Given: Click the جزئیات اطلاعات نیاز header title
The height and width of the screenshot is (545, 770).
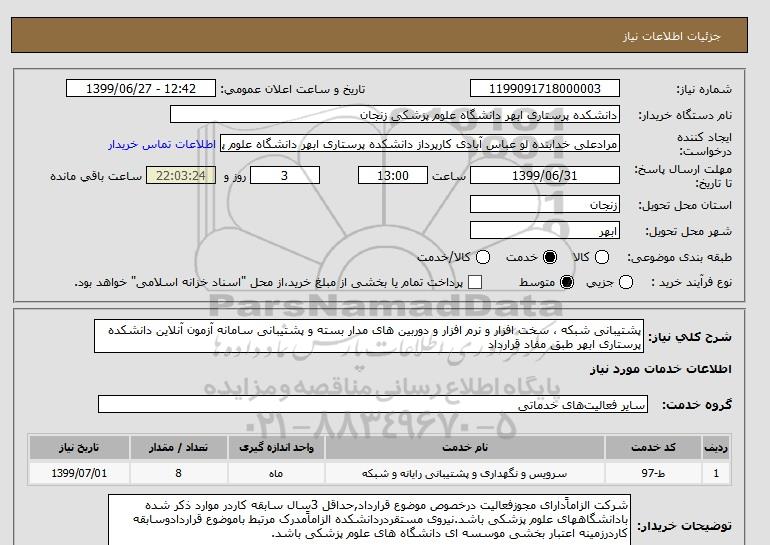Looking at the screenshot, I should tap(671, 36).
